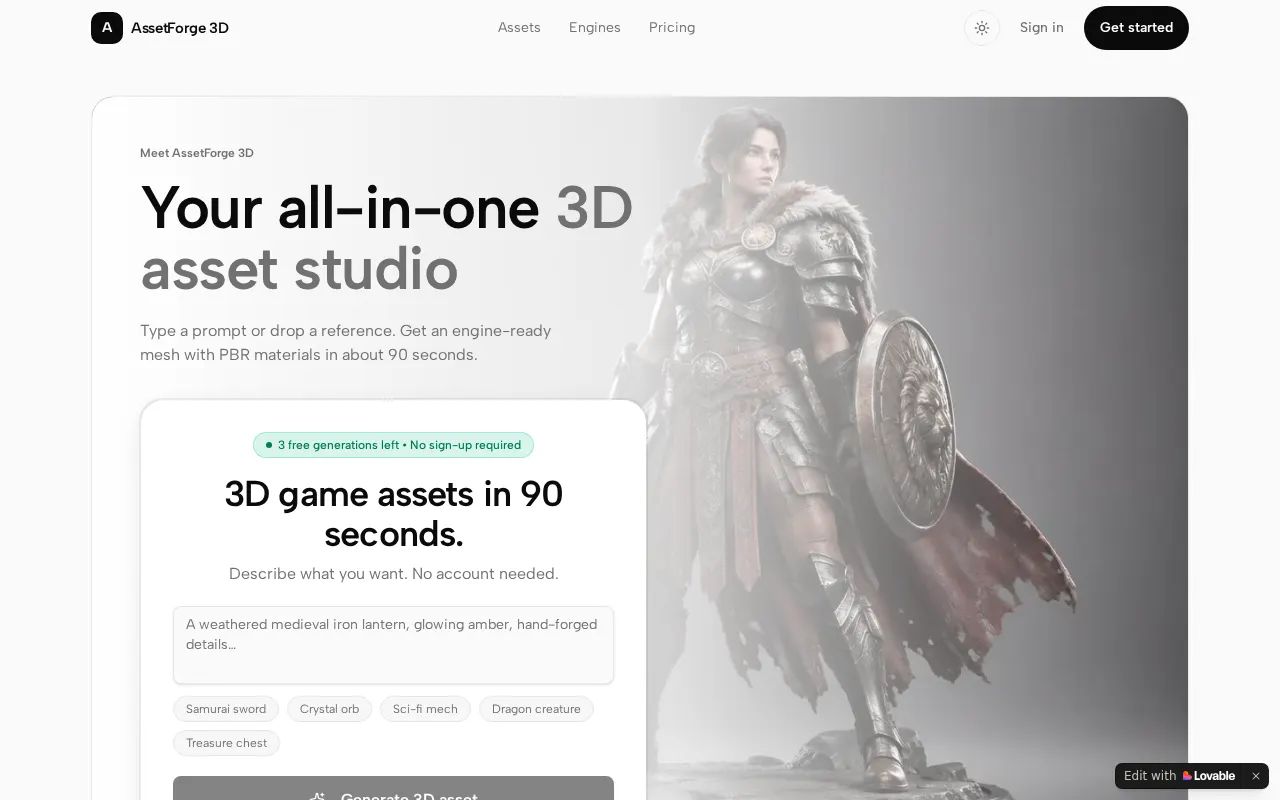Select the Sci-fi mech suggestion chip

click(x=425, y=709)
